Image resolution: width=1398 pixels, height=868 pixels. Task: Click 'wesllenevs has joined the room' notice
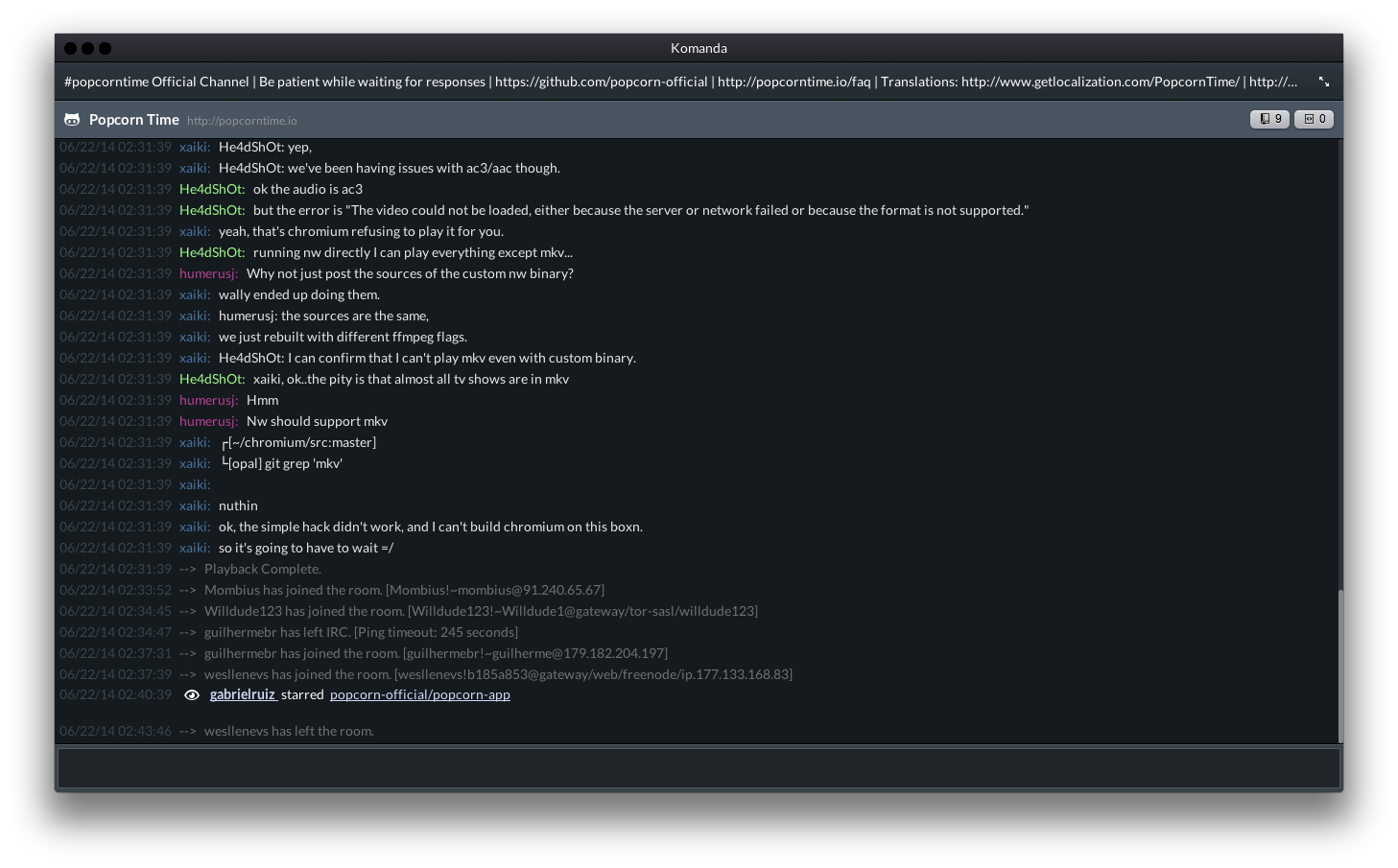[x=498, y=674]
